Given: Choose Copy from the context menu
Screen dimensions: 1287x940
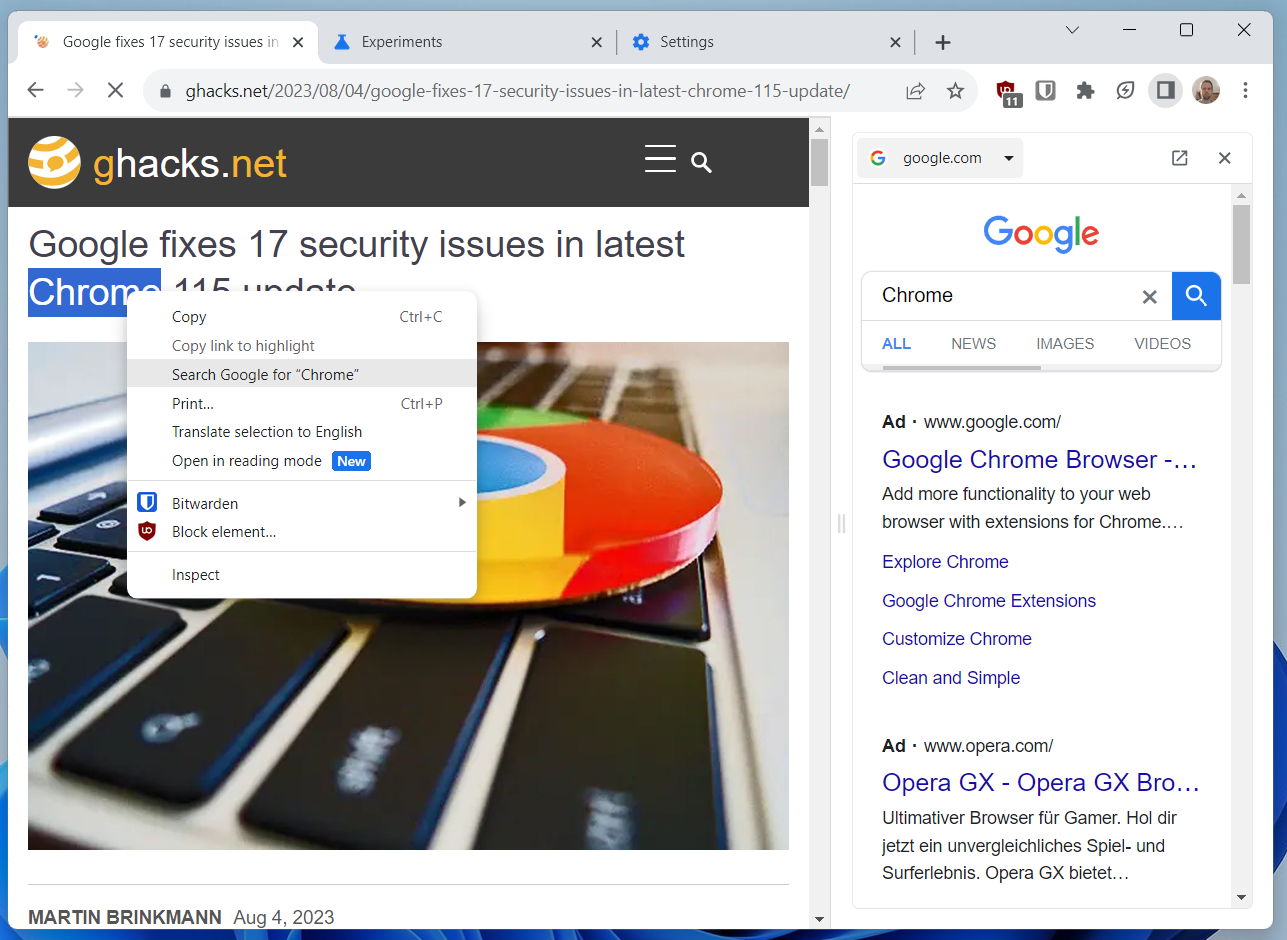Looking at the screenshot, I should [x=302, y=317].
